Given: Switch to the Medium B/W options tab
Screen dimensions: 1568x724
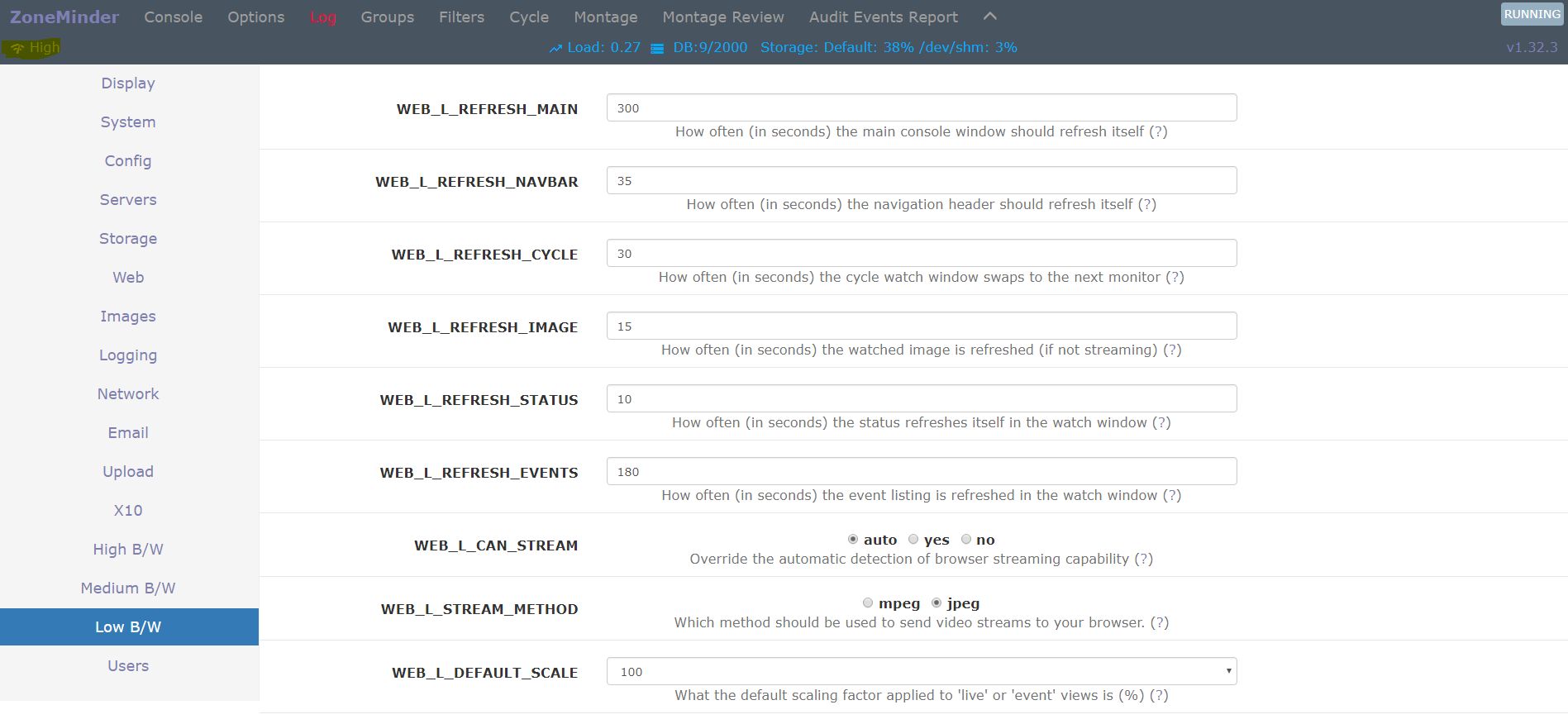Looking at the screenshot, I should coord(128,588).
